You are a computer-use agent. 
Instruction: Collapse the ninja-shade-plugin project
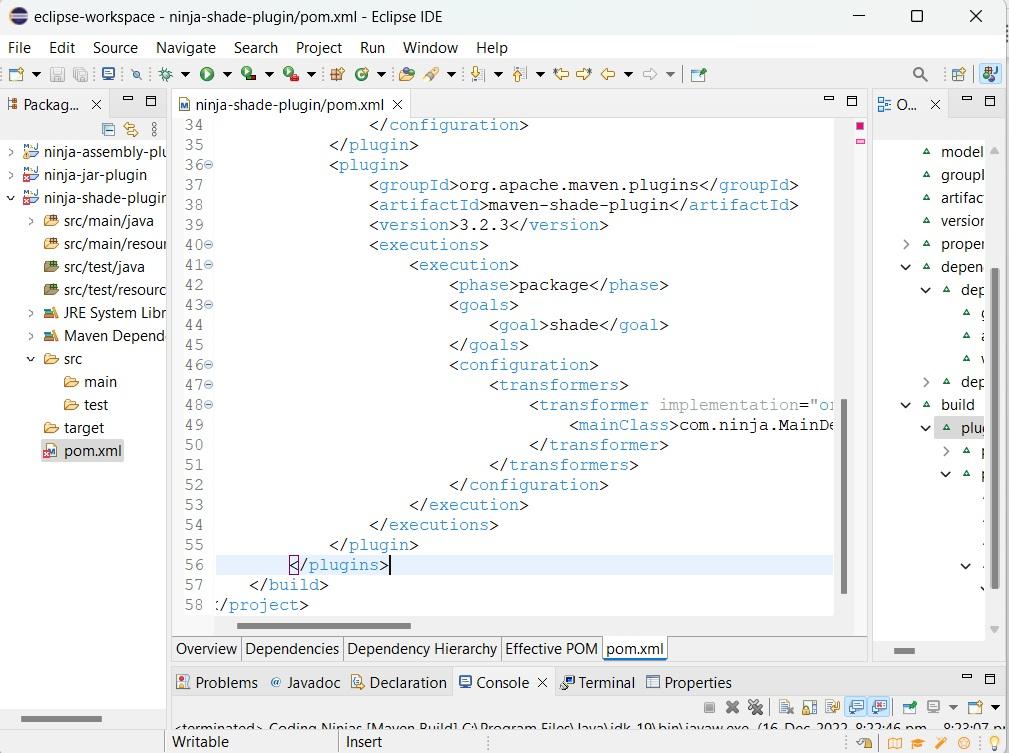(x=10, y=198)
